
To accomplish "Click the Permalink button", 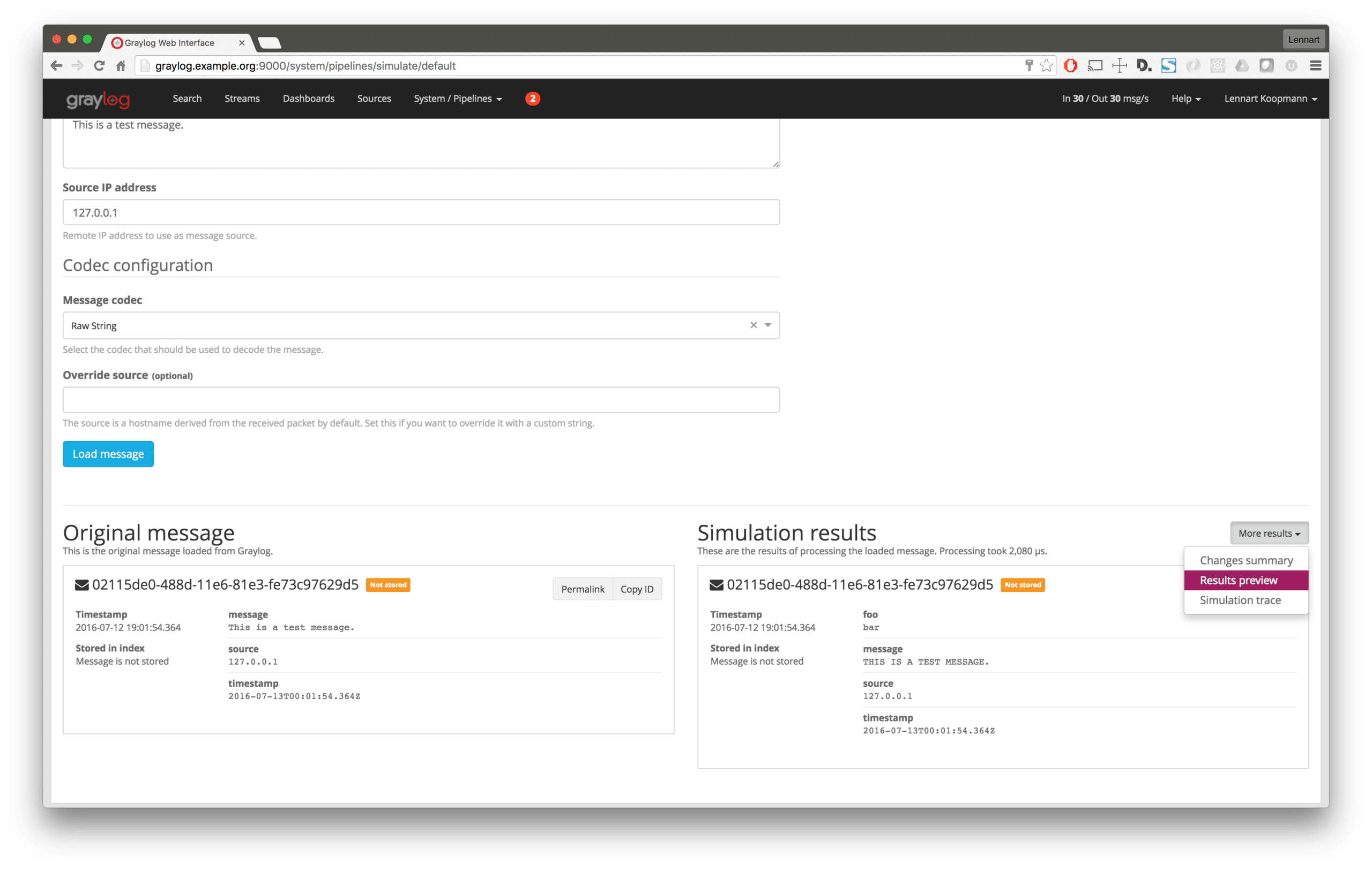I will (583, 589).
